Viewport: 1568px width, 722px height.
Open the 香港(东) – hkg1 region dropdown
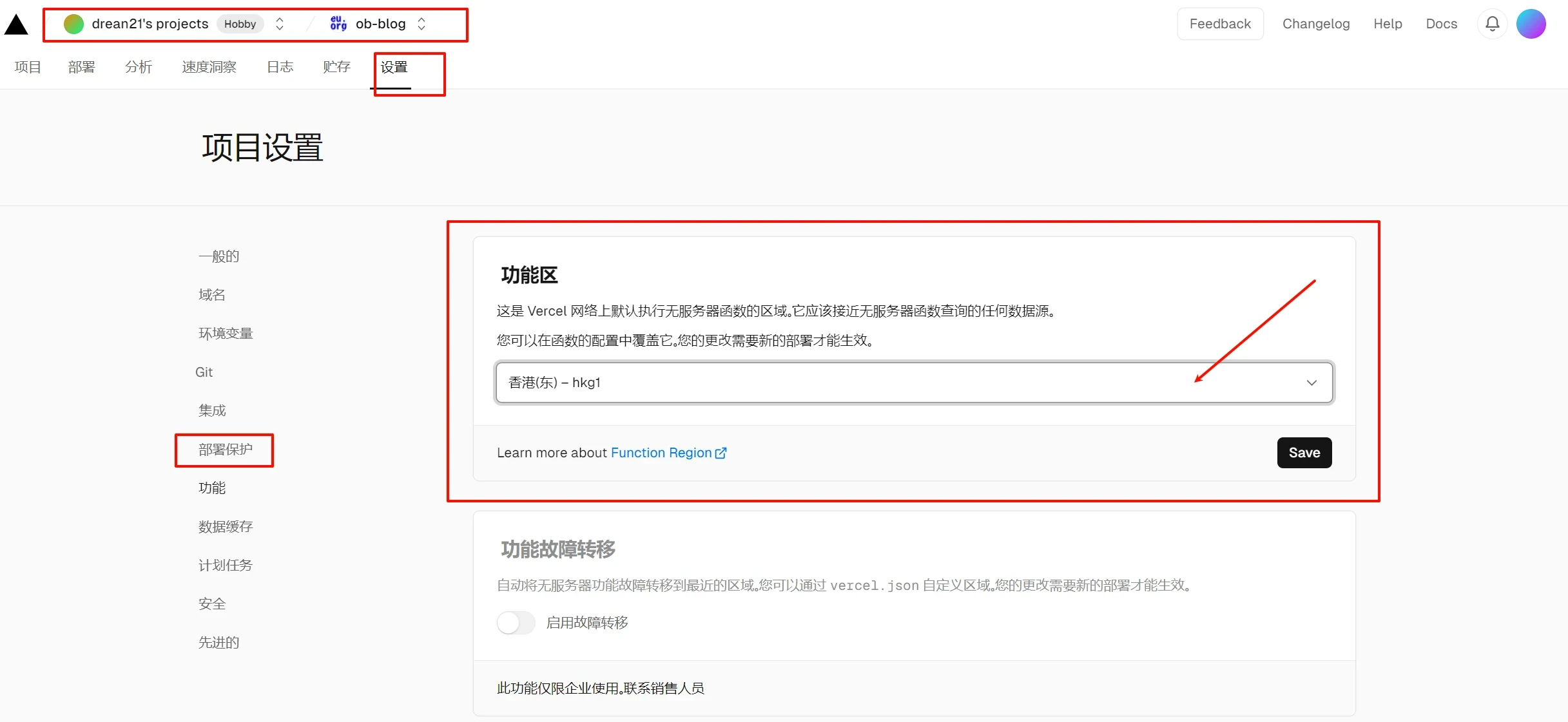click(x=914, y=383)
